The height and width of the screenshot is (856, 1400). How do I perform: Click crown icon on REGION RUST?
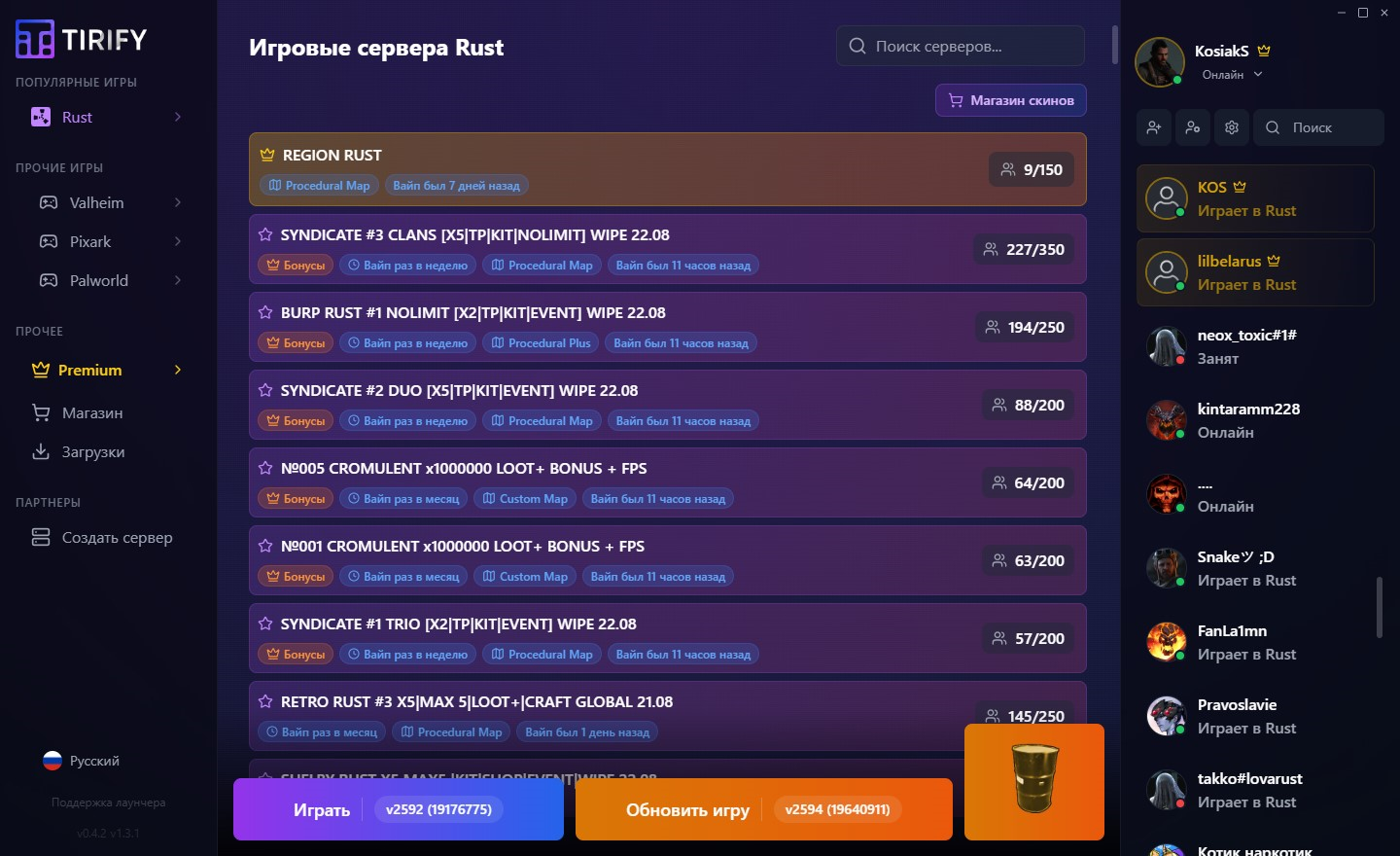tap(267, 155)
